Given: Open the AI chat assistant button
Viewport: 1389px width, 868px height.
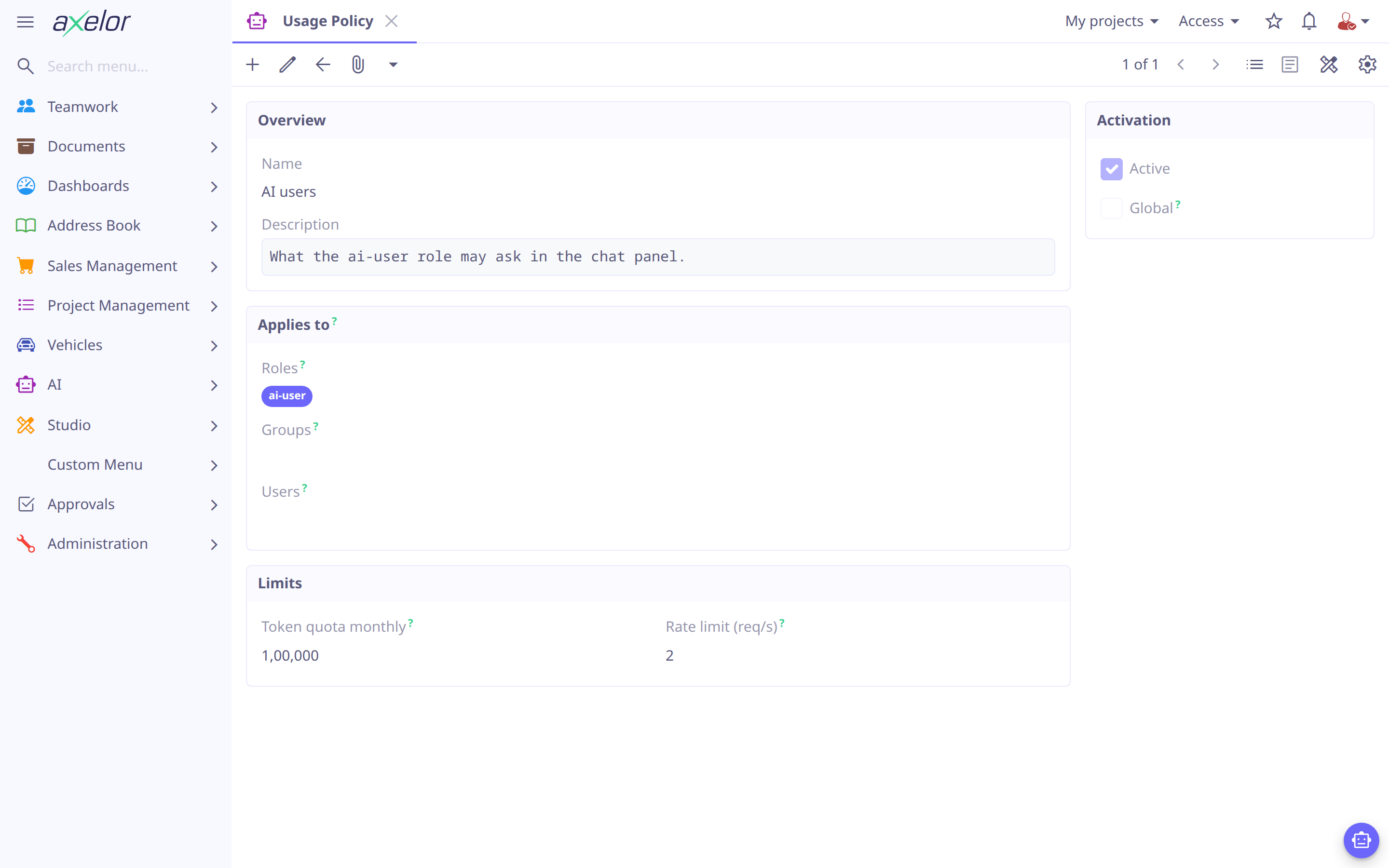Looking at the screenshot, I should (x=1361, y=841).
